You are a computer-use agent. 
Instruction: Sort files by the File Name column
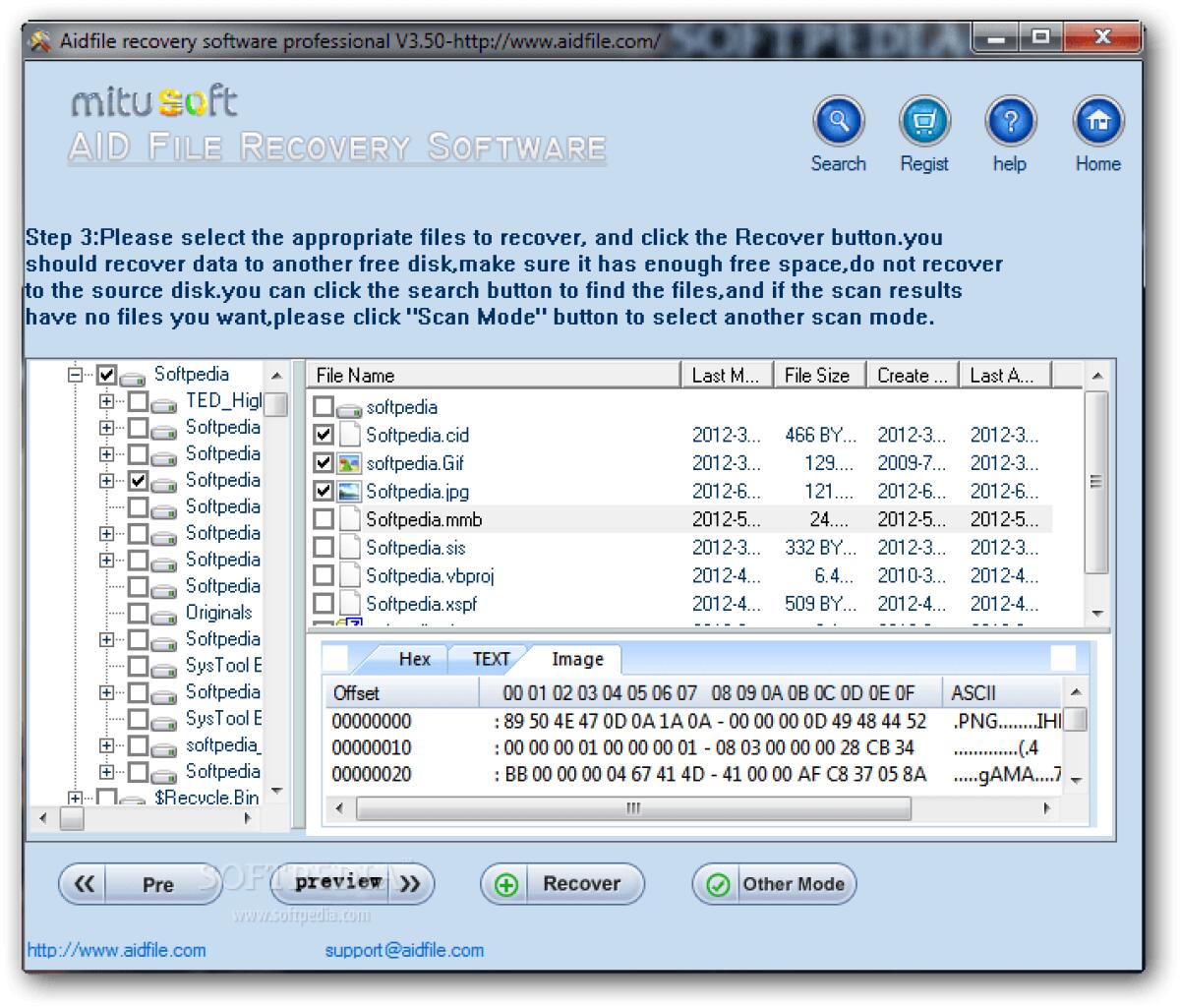[354, 375]
